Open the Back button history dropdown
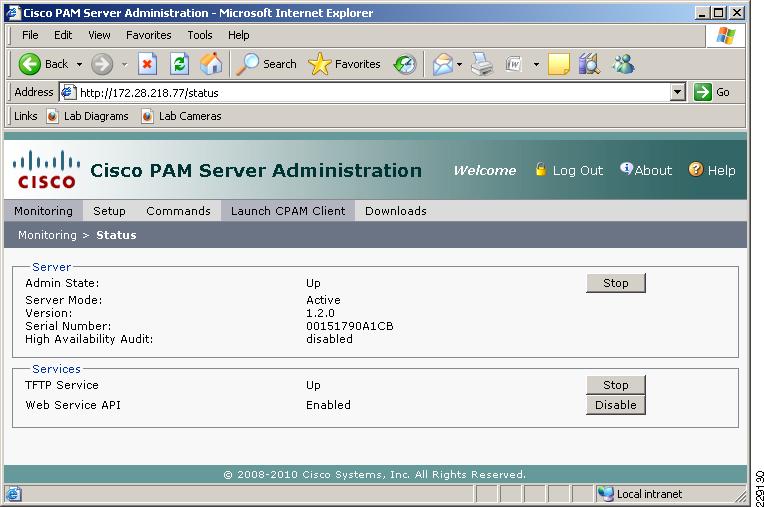Image resolution: width=764 pixels, height=507 pixels. coord(79,64)
